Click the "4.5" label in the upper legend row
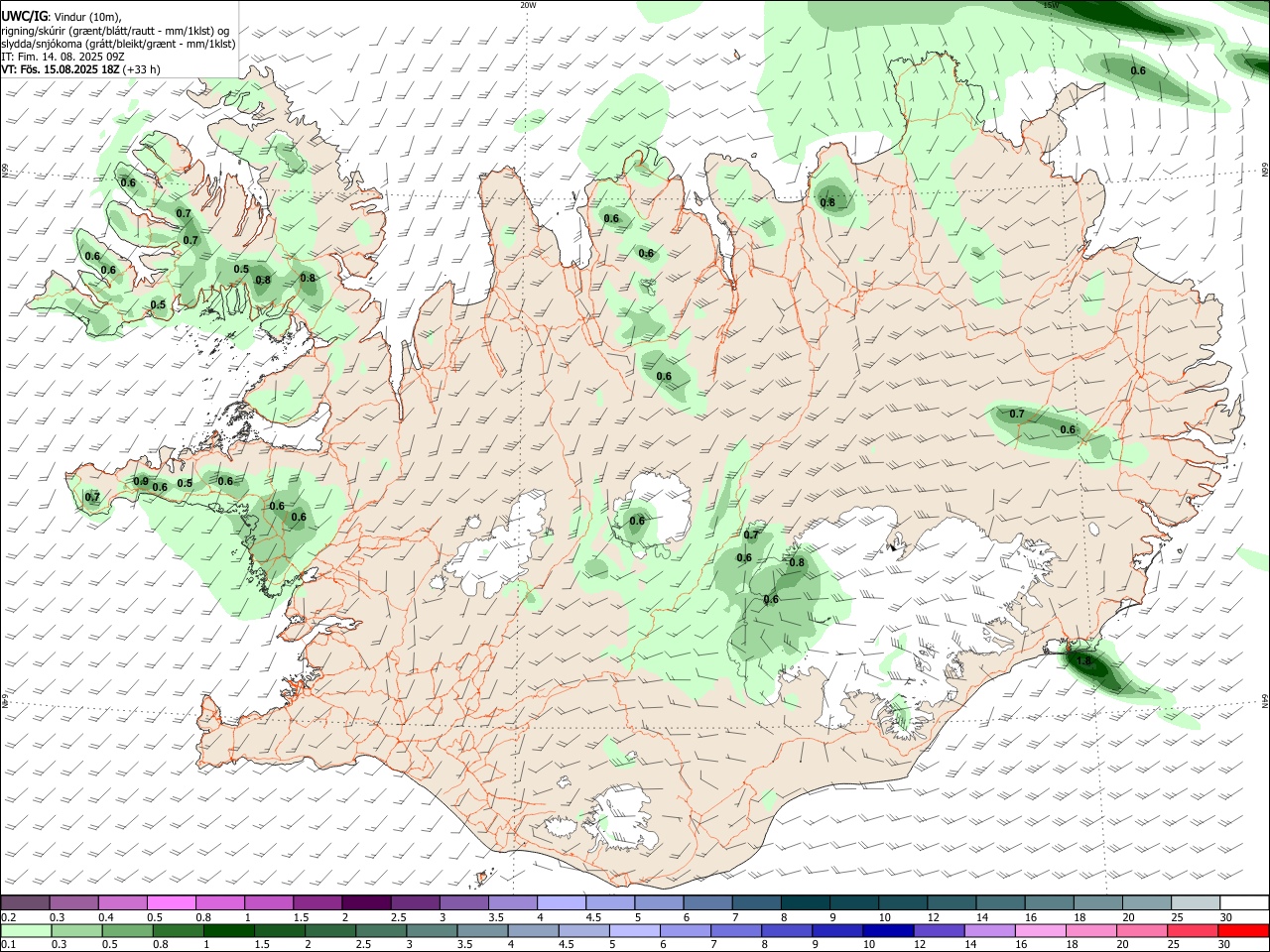1270x952 pixels. point(593,917)
